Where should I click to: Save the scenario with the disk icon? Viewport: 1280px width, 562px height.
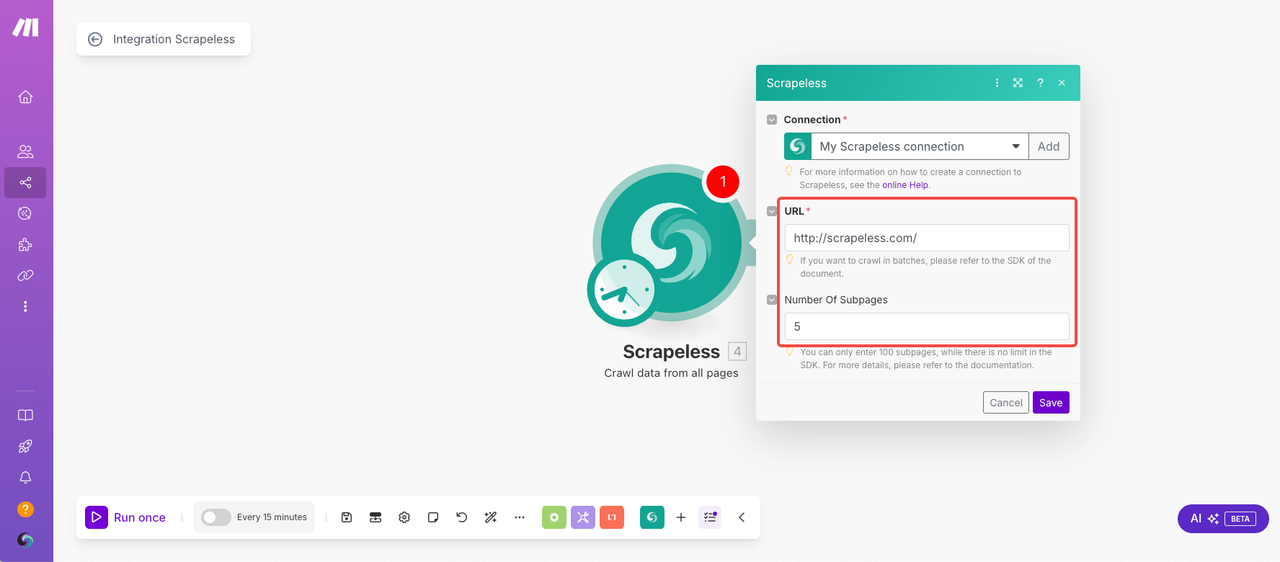[x=346, y=517]
